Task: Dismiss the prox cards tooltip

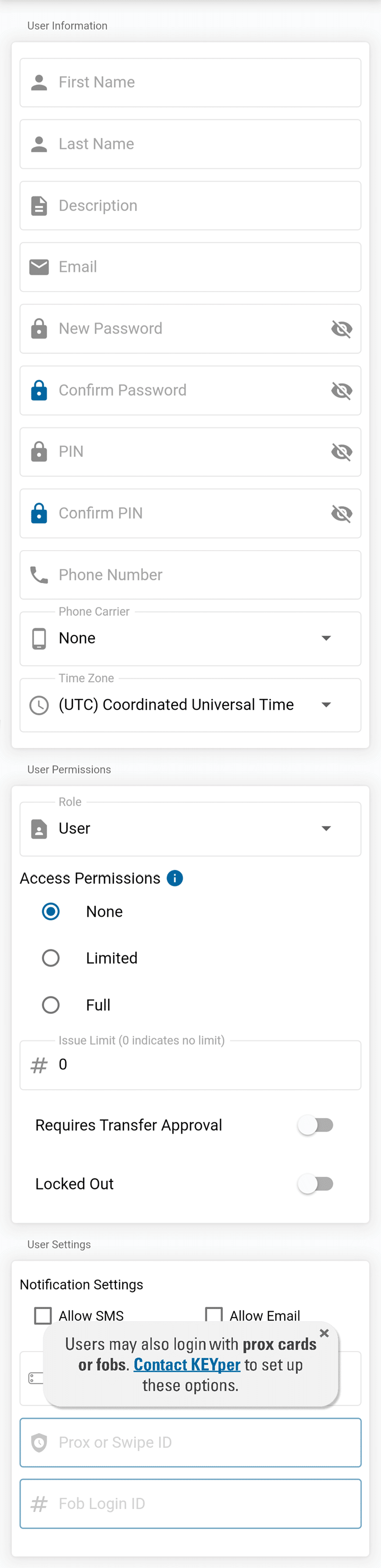Action: (325, 1333)
